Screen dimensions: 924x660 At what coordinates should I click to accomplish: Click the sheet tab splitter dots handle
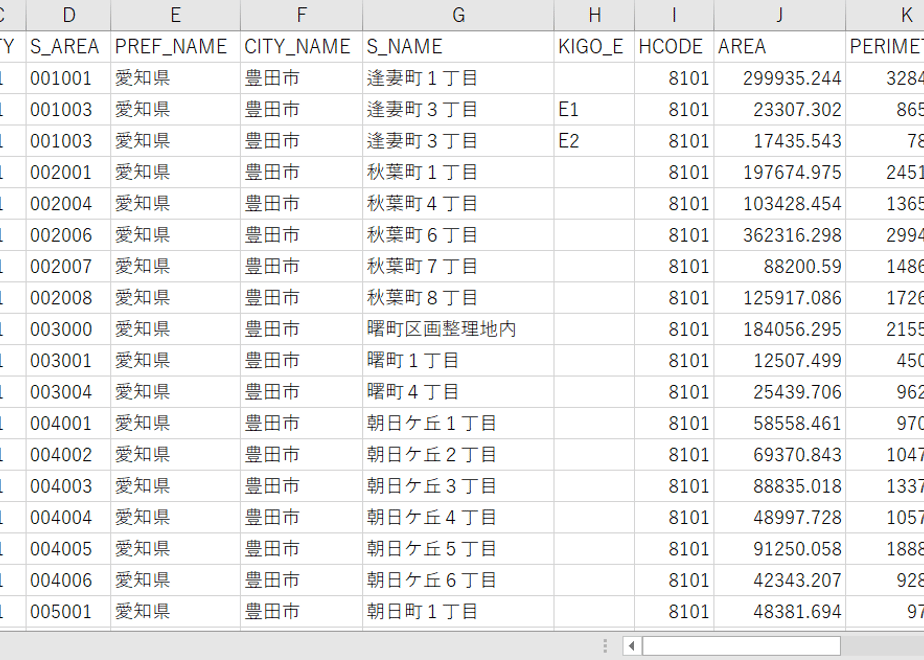pos(605,646)
